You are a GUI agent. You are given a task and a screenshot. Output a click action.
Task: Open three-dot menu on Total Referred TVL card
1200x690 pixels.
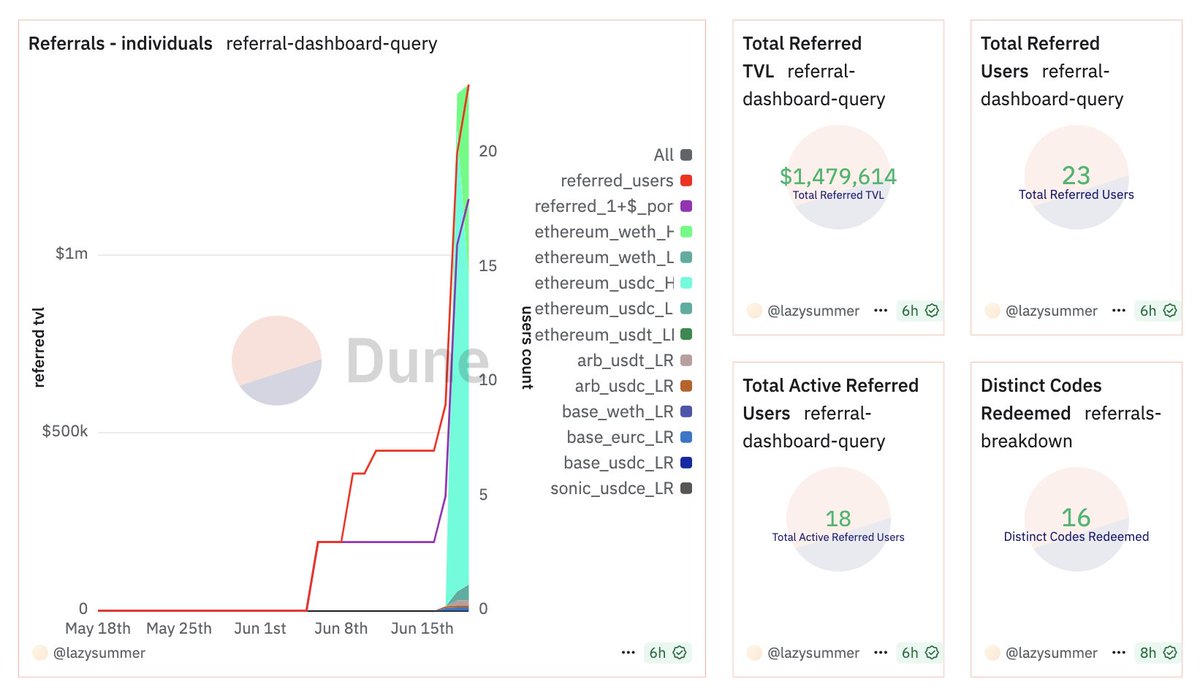pos(880,311)
